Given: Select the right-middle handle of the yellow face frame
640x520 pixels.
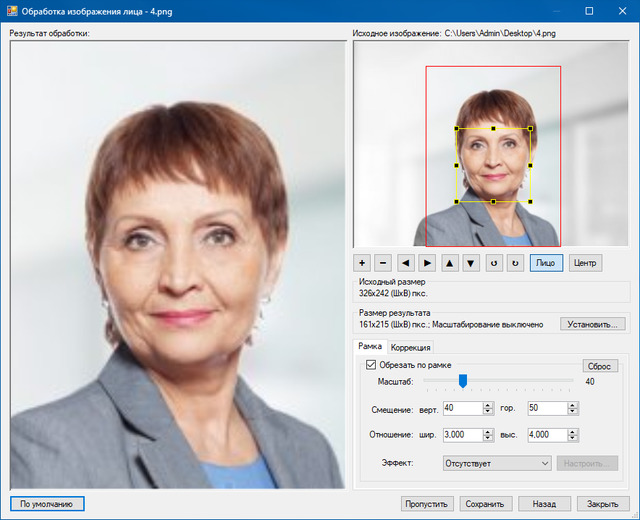Looking at the screenshot, I should (530, 165).
